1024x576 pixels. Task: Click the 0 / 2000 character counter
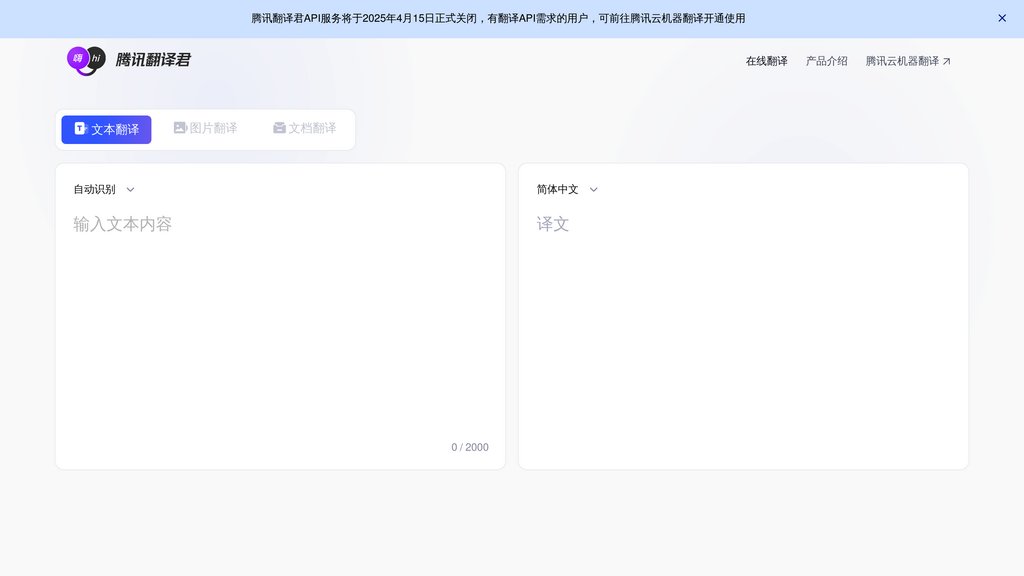pyautogui.click(x=469, y=447)
